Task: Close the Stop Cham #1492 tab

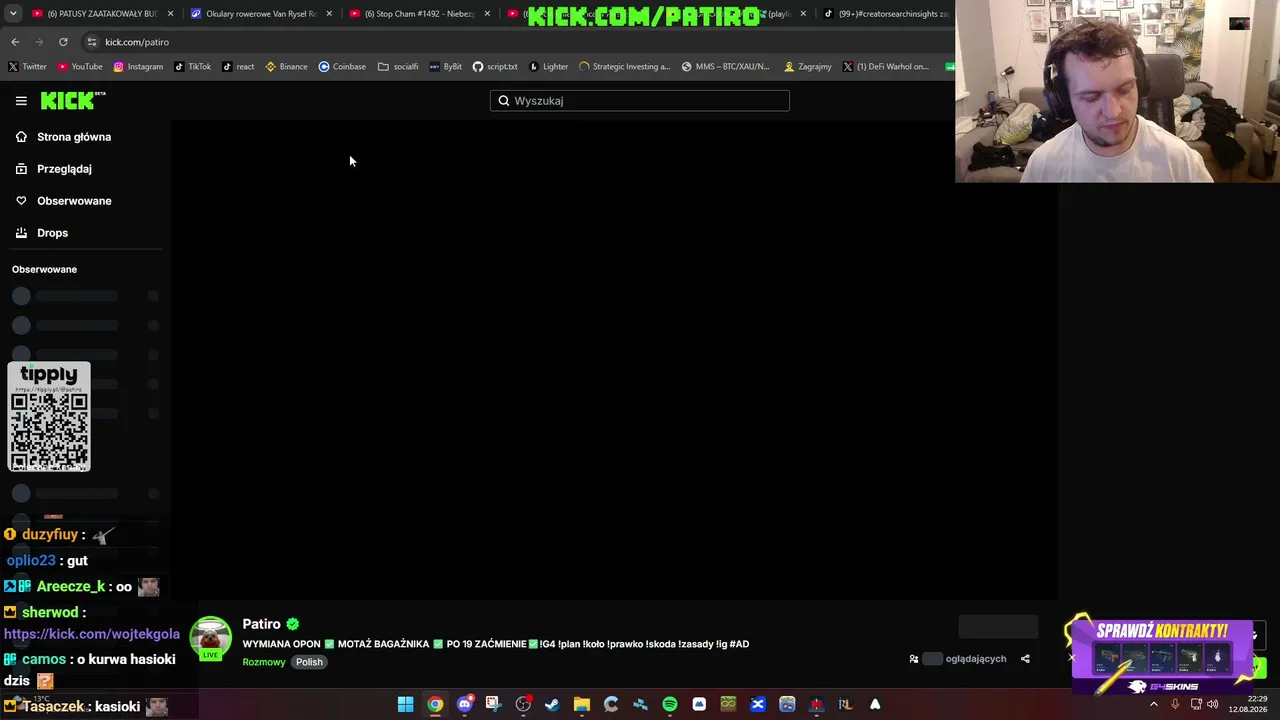Action: coord(487,14)
